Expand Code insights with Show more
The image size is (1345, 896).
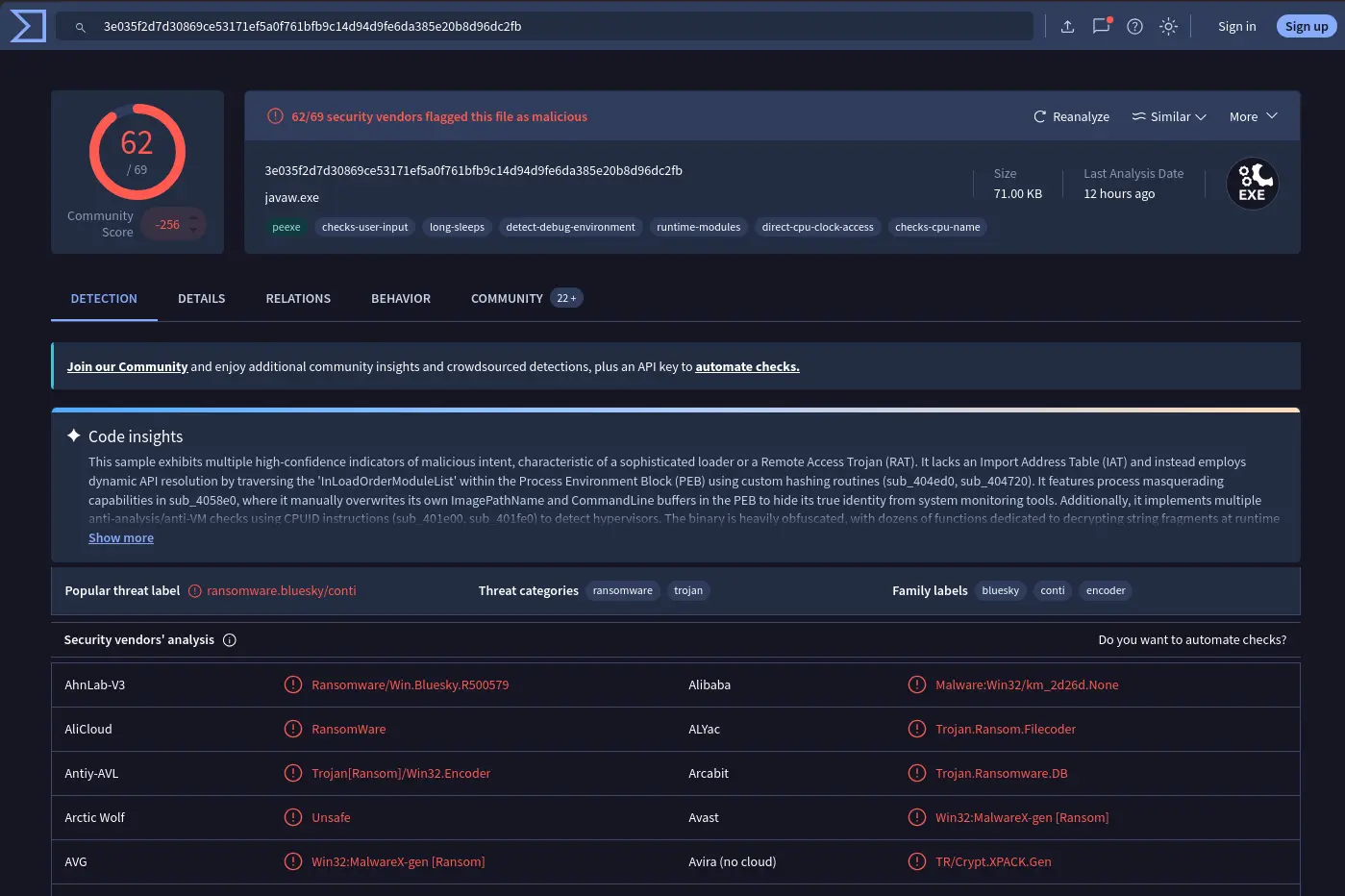(121, 538)
